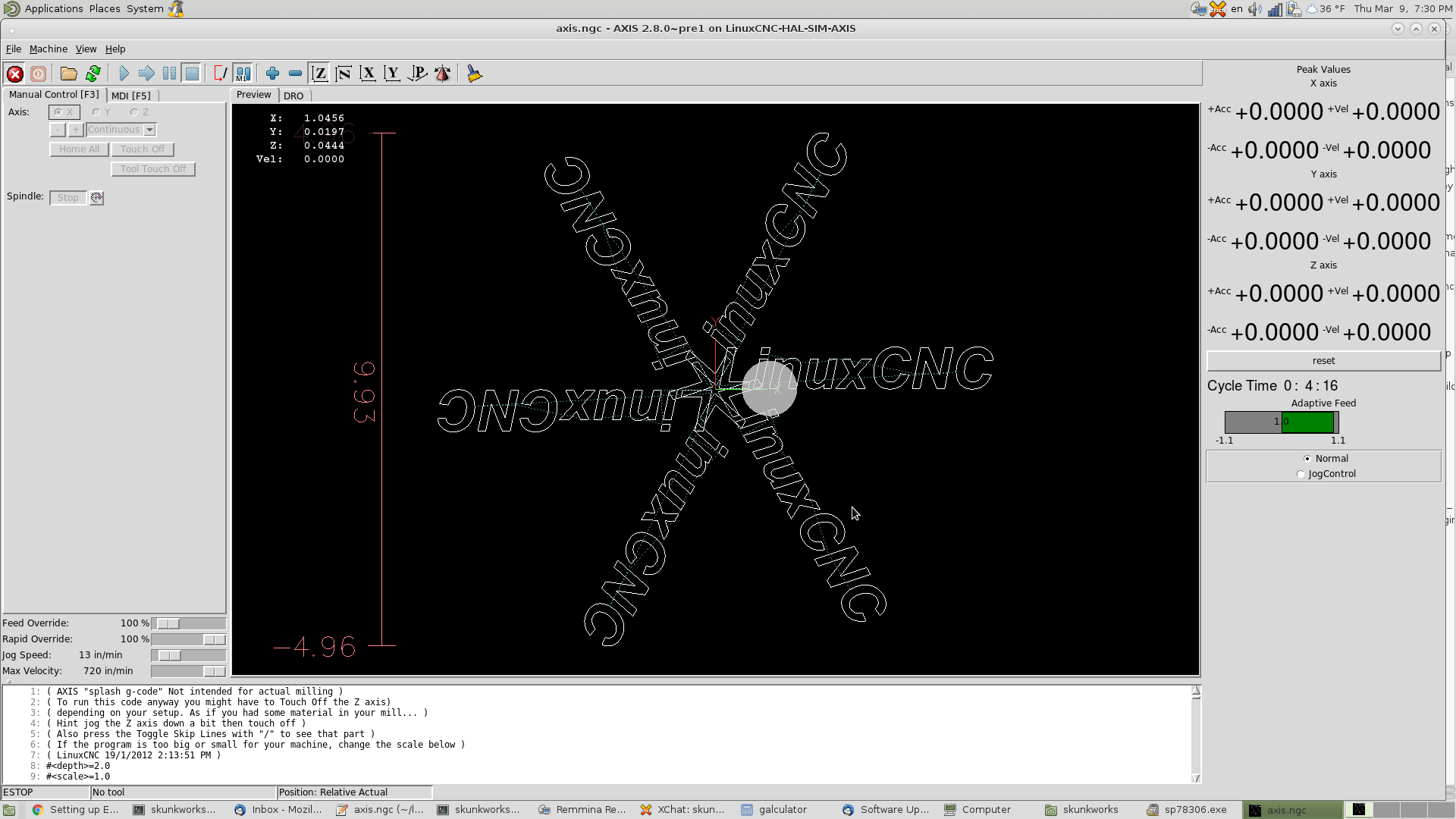Open the volume control in system tray

[1255, 9]
